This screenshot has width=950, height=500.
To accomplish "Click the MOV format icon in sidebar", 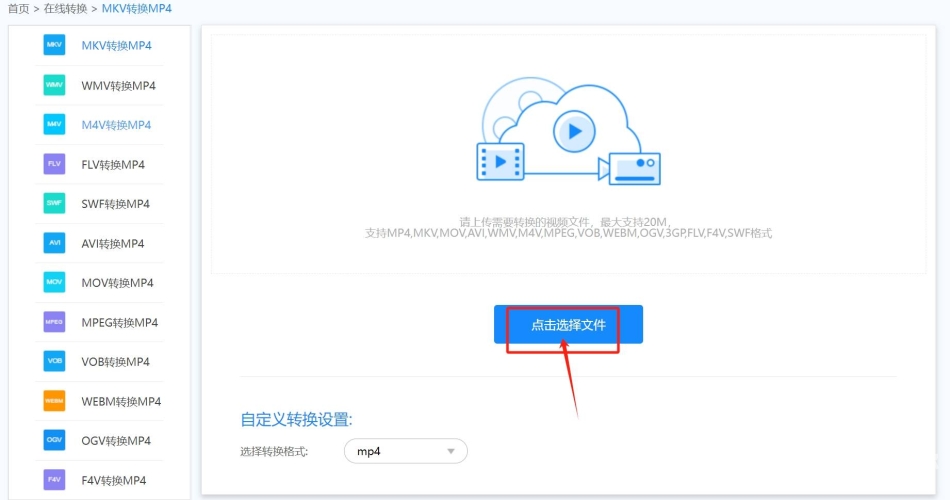I will (x=54, y=282).
